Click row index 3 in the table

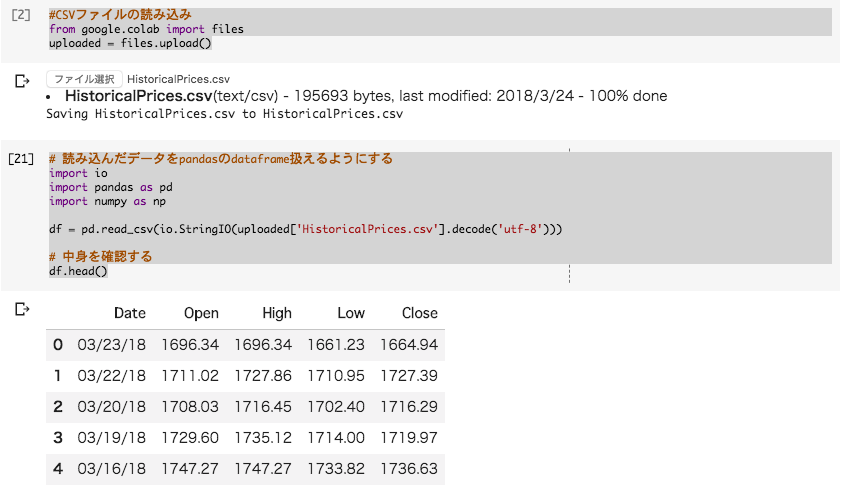tap(58, 438)
